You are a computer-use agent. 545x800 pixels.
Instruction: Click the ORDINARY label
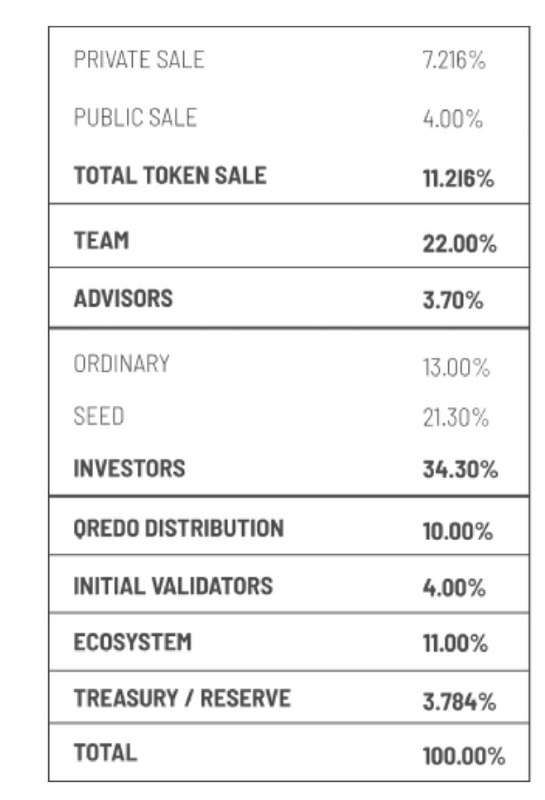coord(121,364)
